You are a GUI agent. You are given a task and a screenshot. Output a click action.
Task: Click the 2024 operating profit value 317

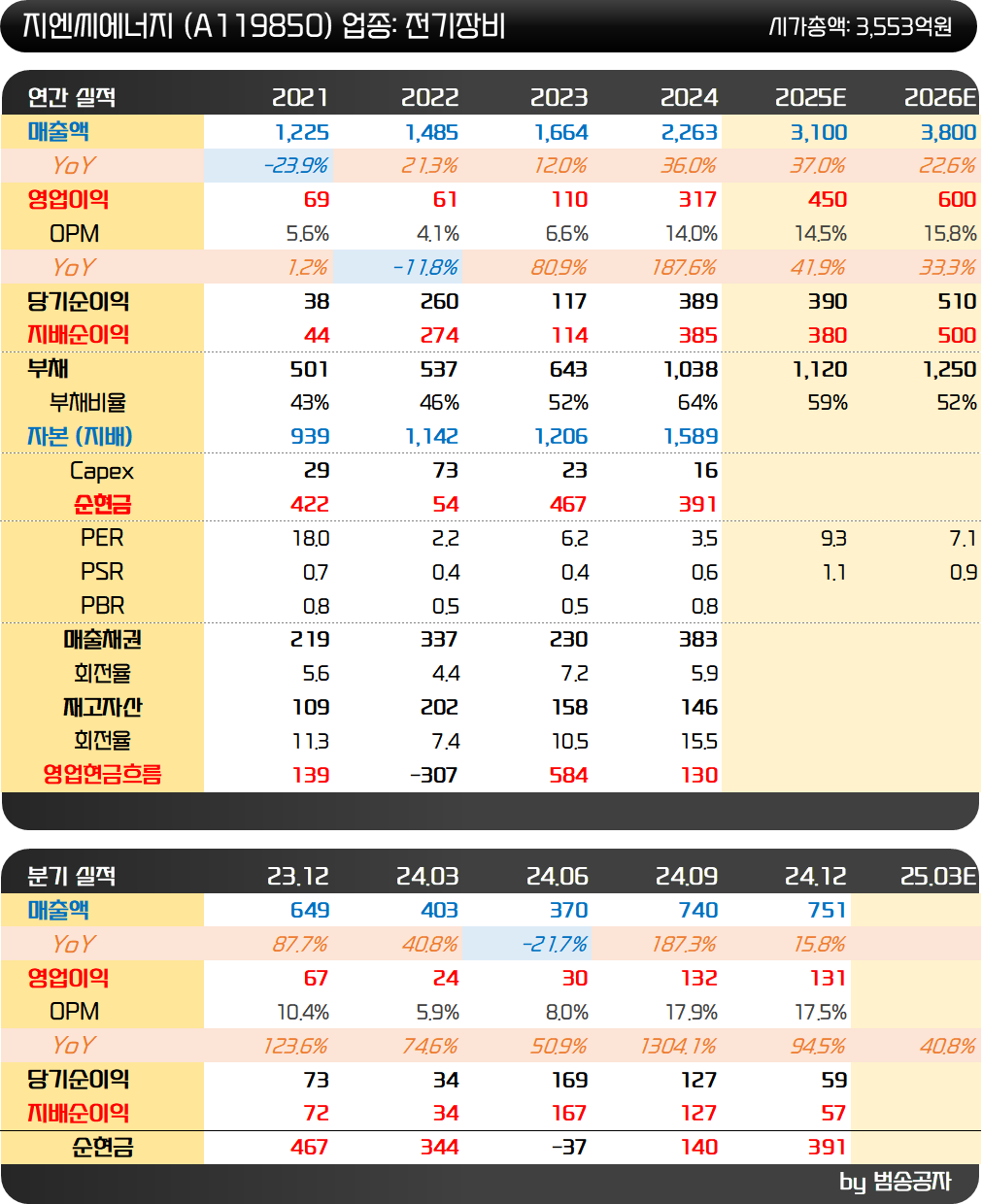click(x=699, y=200)
